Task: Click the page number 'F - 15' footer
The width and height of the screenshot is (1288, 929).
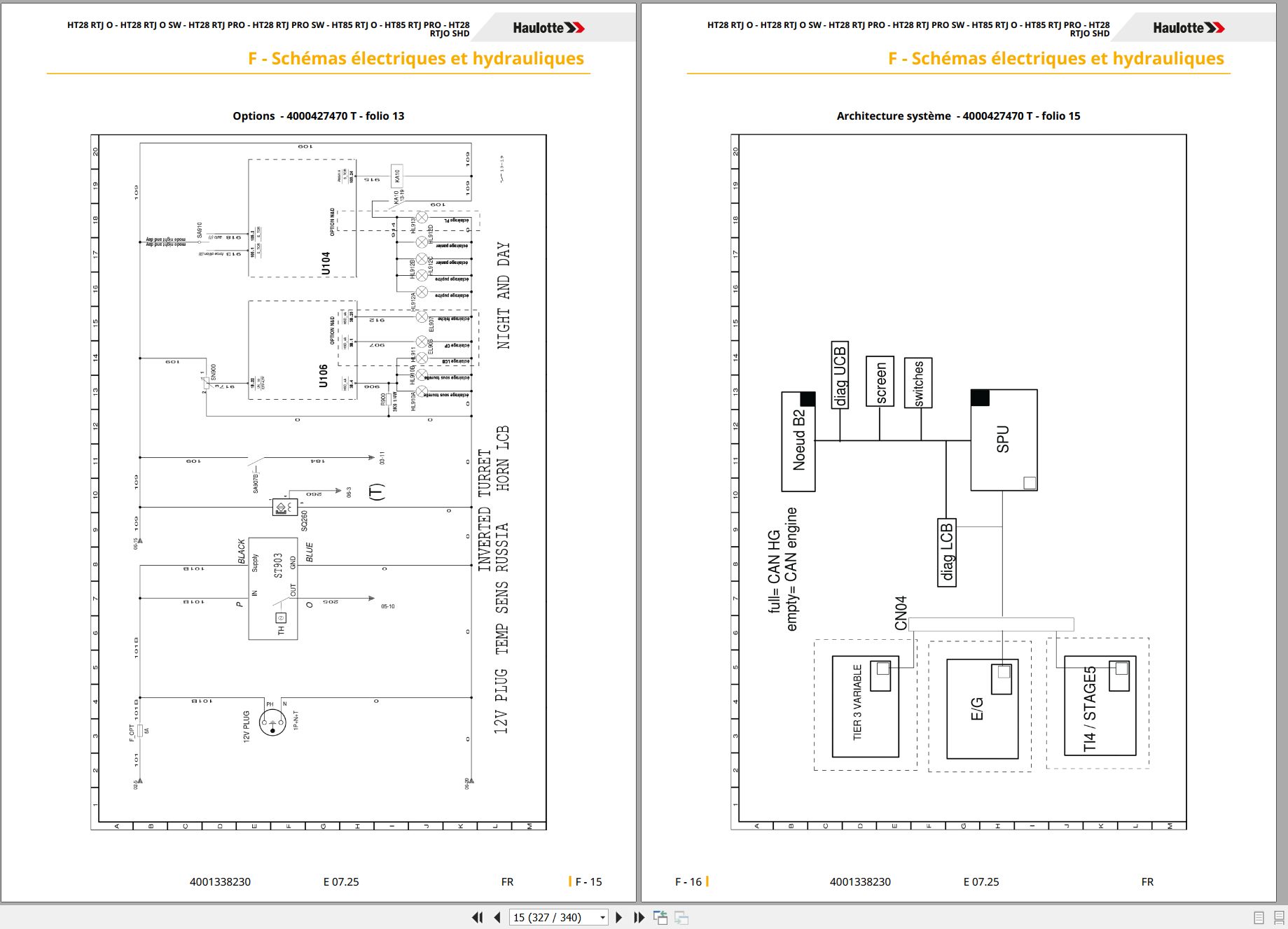Action: 588,882
